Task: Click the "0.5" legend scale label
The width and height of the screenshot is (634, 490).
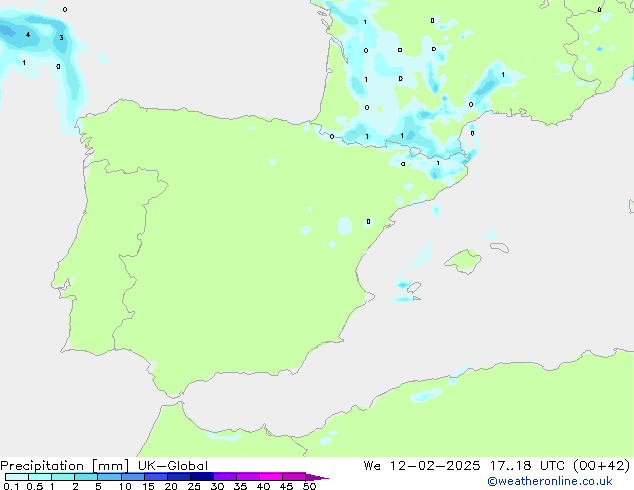Action: pyautogui.click(x=35, y=486)
